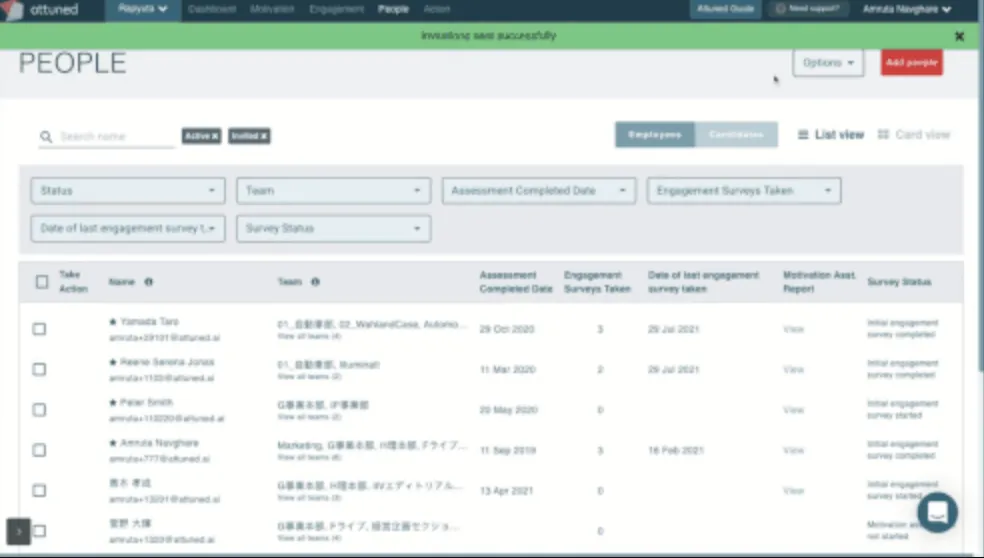Select the checkbox for Yamada Taro
The height and width of the screenshot is (558, 984).
[x=39, y=329]
